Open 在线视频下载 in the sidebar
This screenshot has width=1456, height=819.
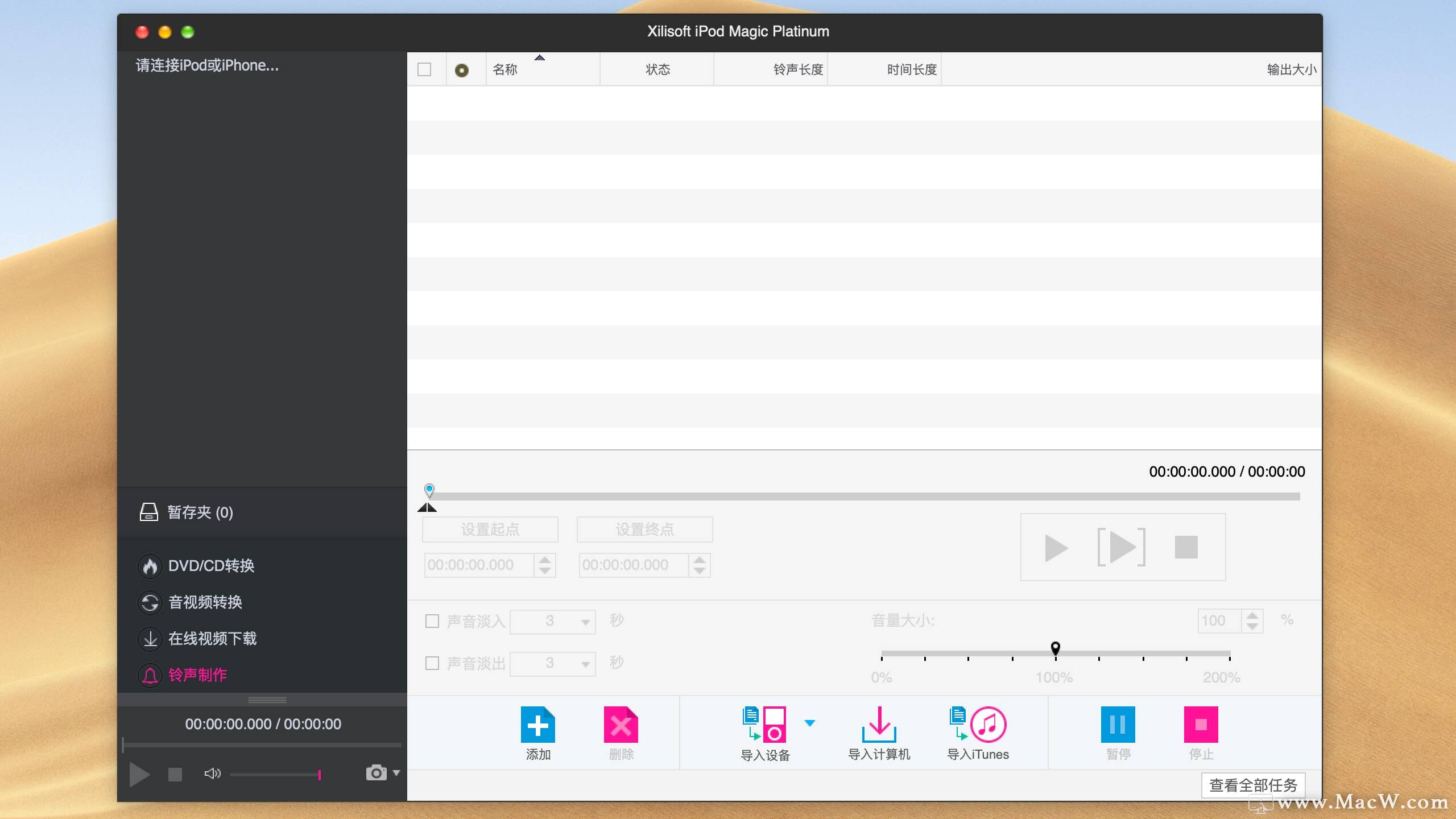click(x=212, y=639)
